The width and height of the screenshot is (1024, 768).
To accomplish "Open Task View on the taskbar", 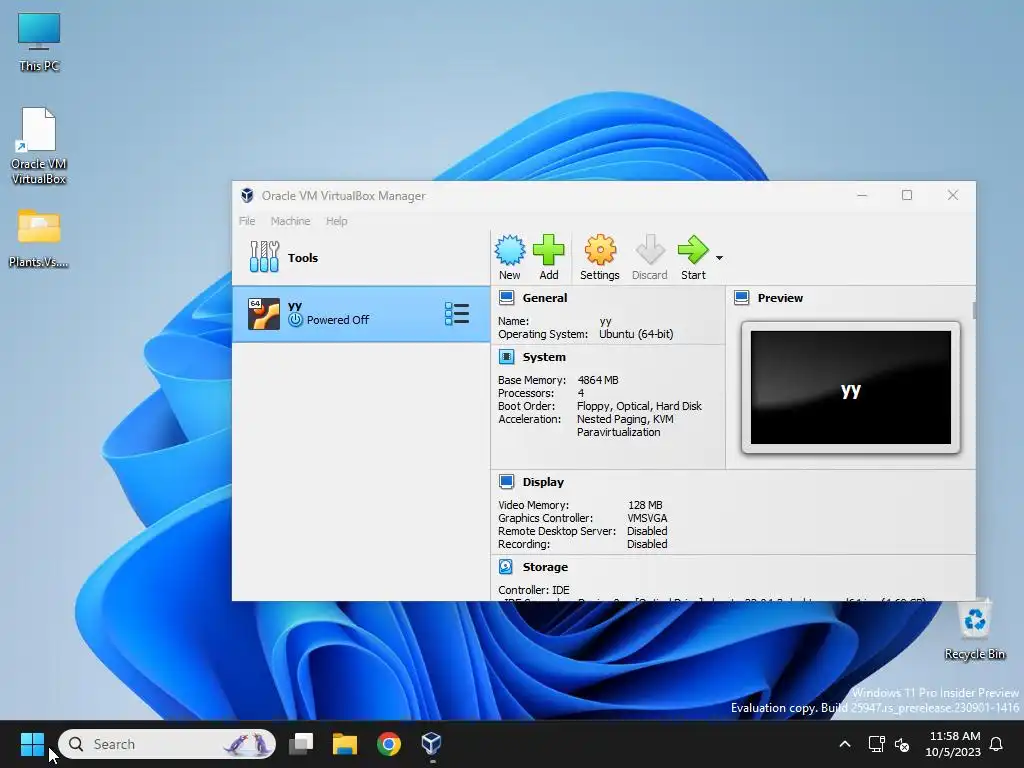I will pyautogui.click(x=301, y=744).
